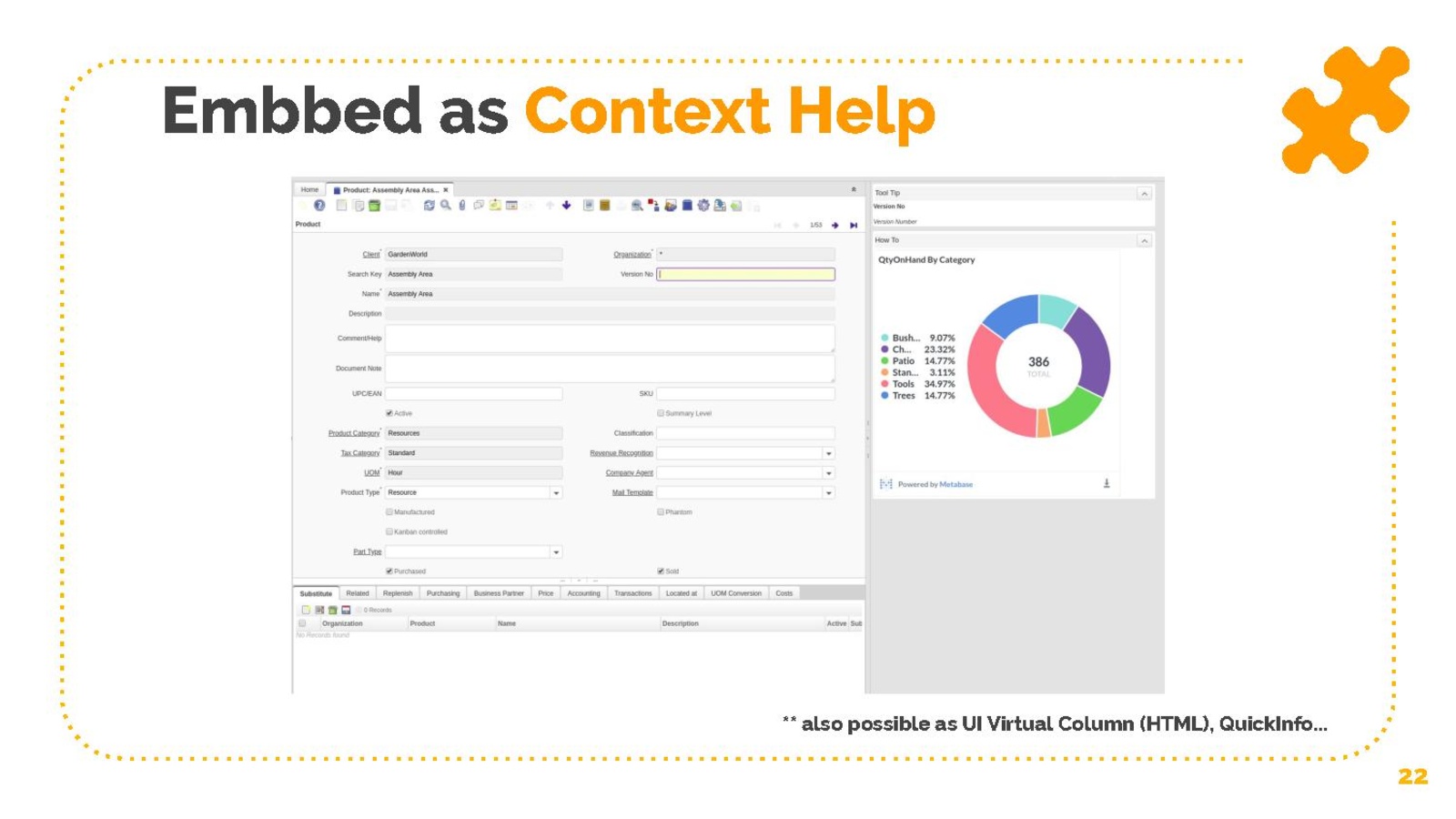Click the Refresh icon in the toolbar
This screenshot has height=819, width=1456.
429,206
